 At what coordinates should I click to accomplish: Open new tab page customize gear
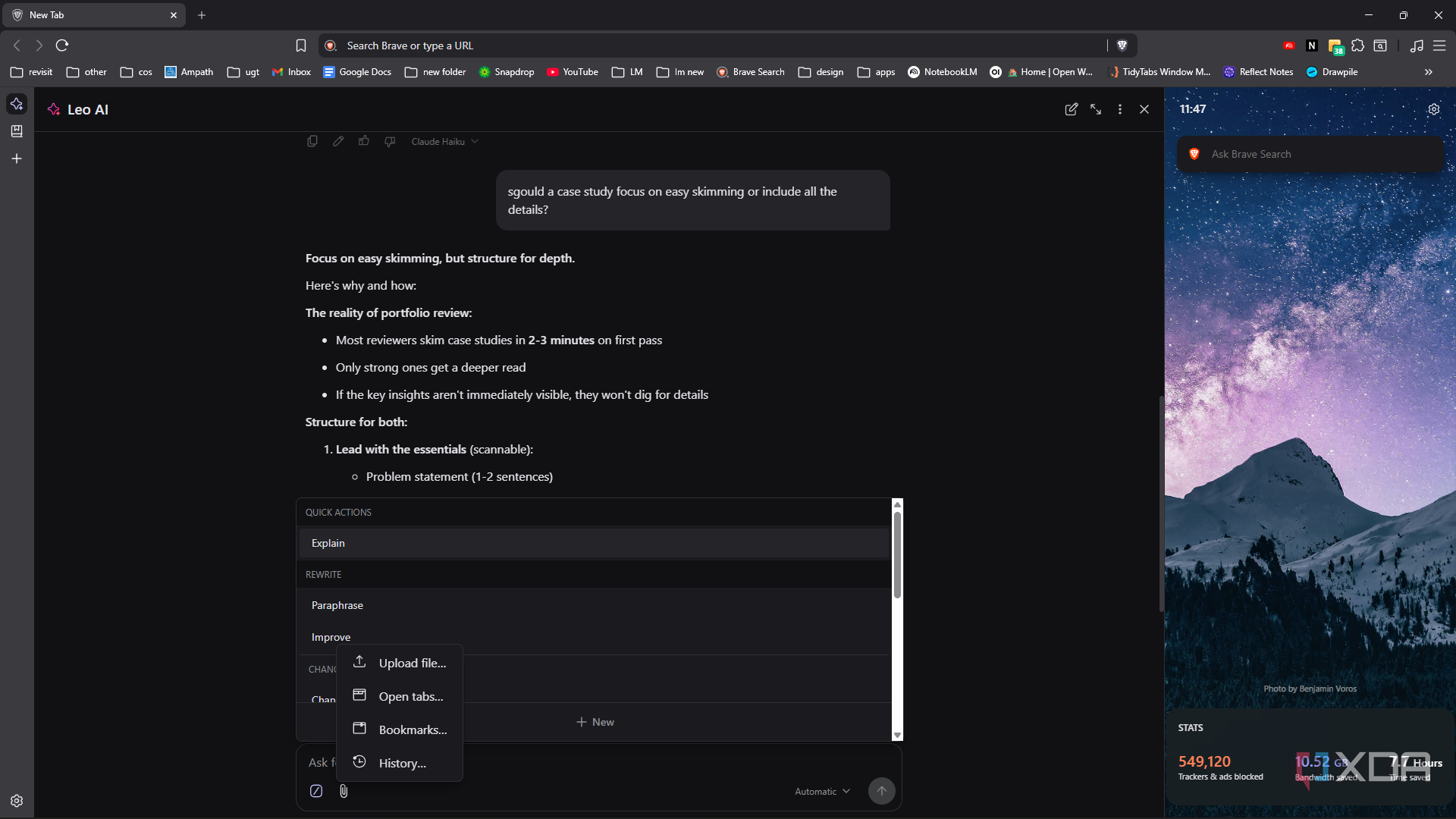click(x=1434, y=109)
